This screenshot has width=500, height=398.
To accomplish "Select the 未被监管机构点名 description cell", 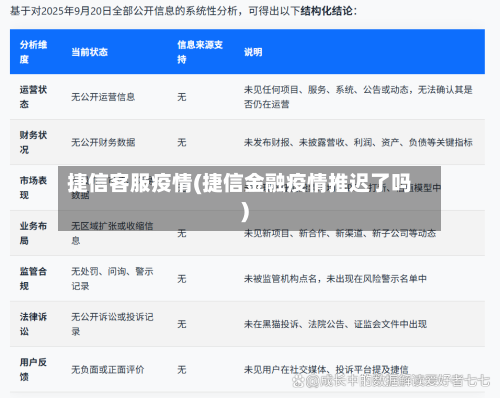I will 335,278.
